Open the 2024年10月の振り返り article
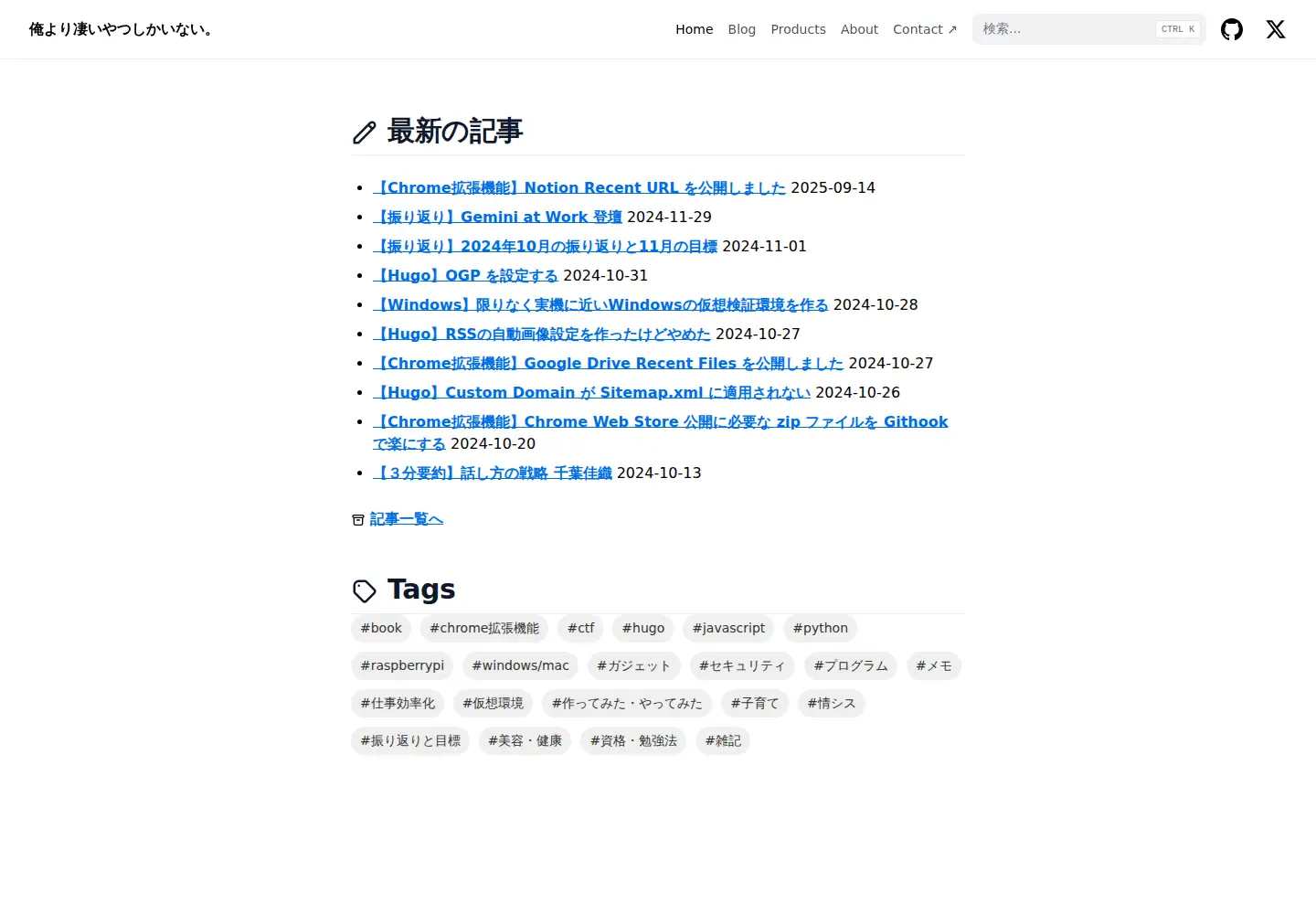The height and width of the screenshot is (914, 1316). 545,246
